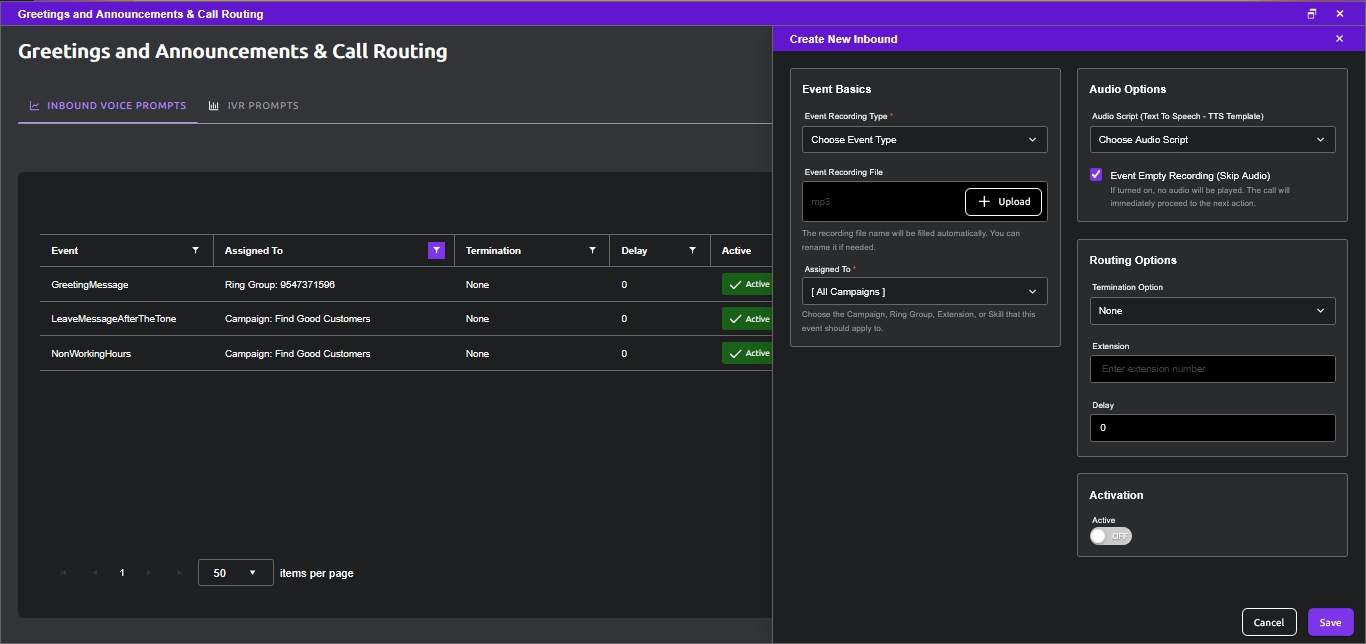Open the Termination column filter icon
The width and height of the screenshot is (1366, 644).
click(592, 250)
